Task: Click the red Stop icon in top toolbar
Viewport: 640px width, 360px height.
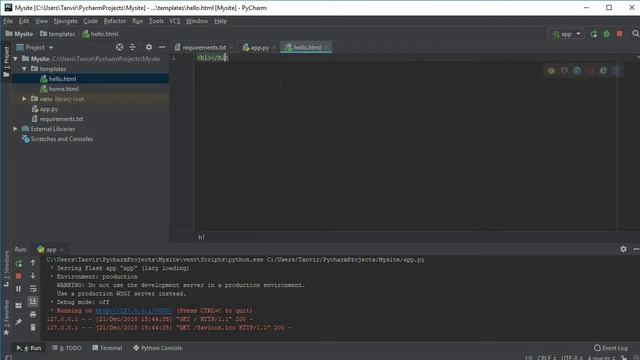Action: 620,34
